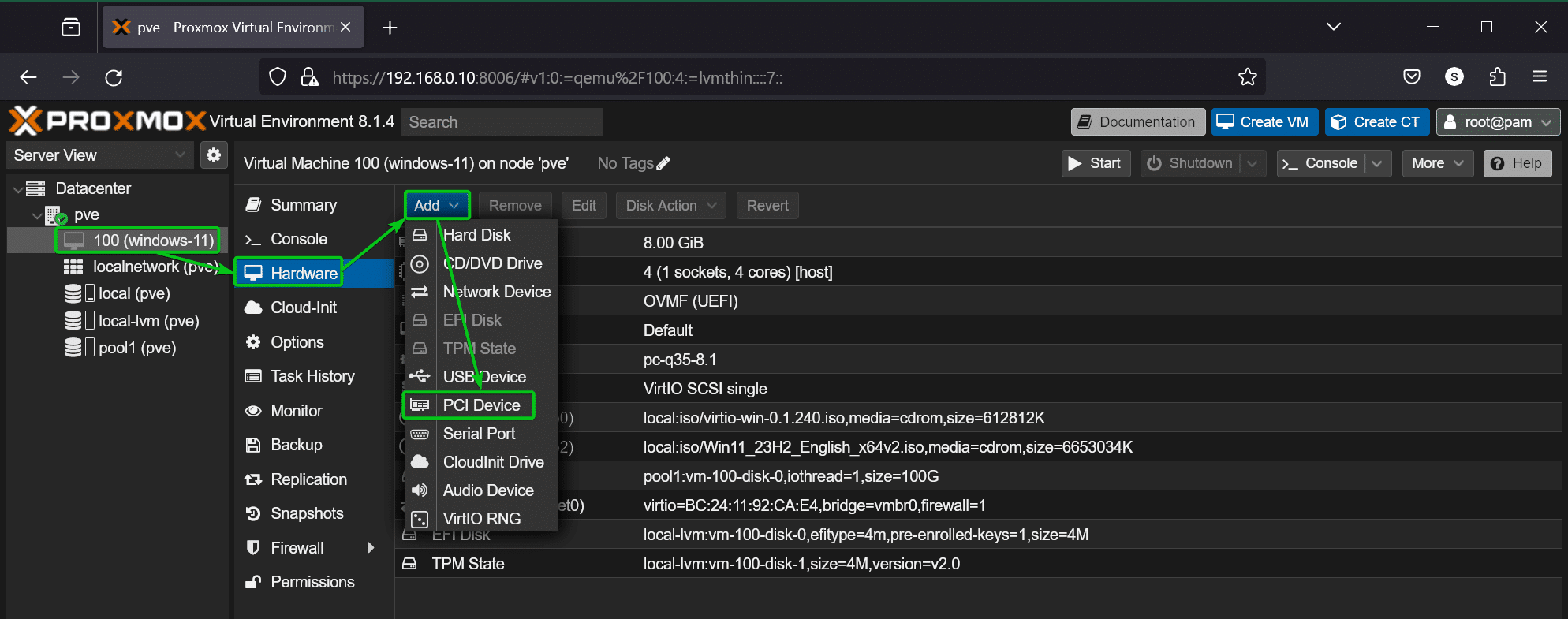Select Hard Disk from the Add menu
Screen dimensions: 1568x619
481,235
